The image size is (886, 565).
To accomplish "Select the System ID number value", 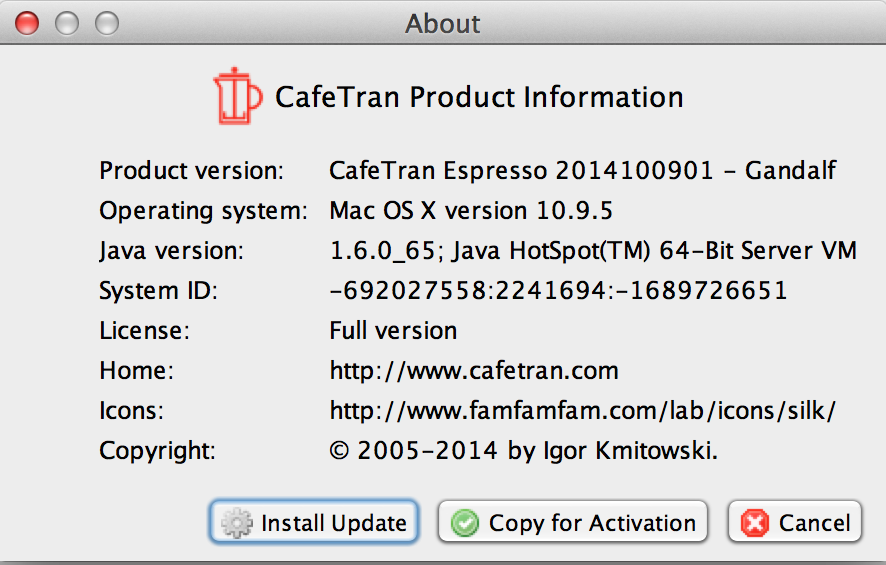I will click(x=558, y=291).
